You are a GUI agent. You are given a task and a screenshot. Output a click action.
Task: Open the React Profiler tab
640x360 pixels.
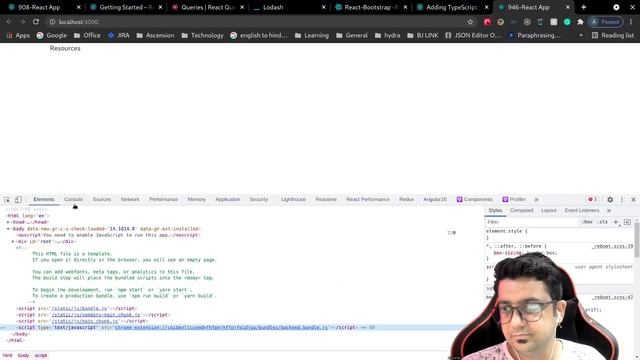[x=514, y=200]
